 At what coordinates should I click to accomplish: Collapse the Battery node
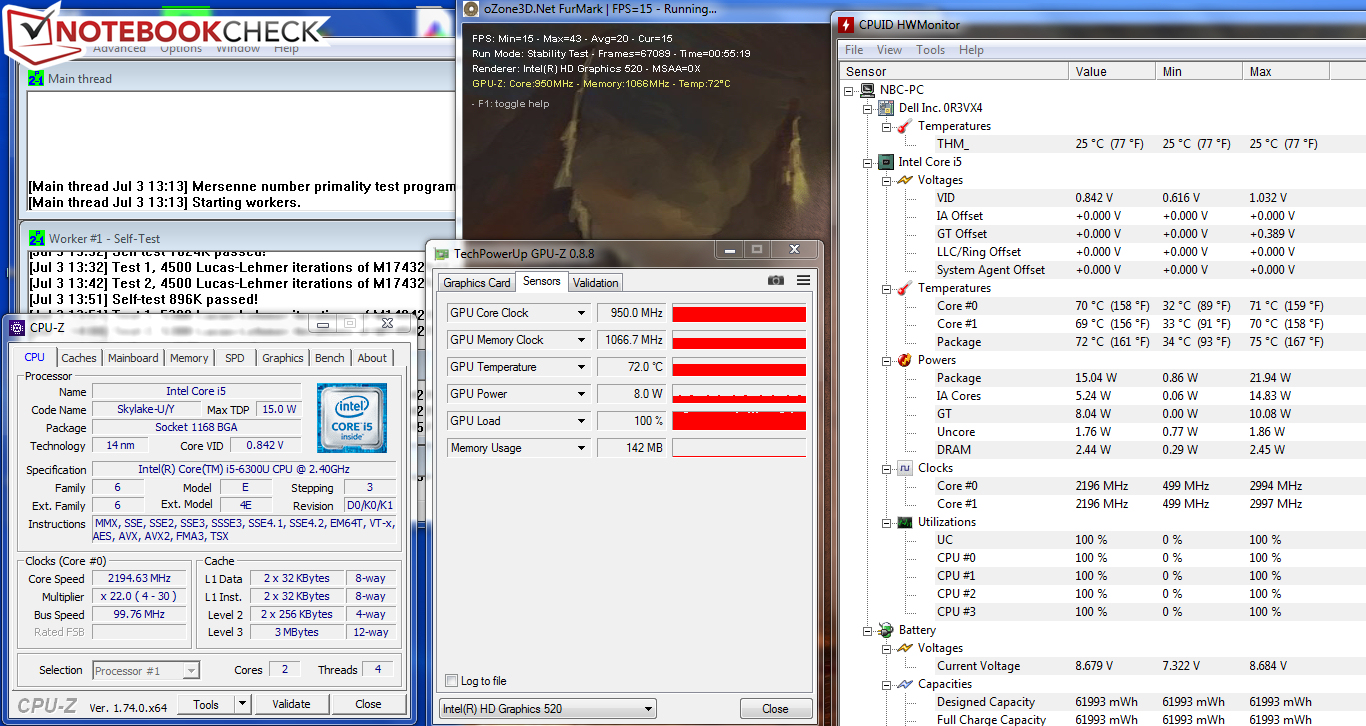point(869,630)
